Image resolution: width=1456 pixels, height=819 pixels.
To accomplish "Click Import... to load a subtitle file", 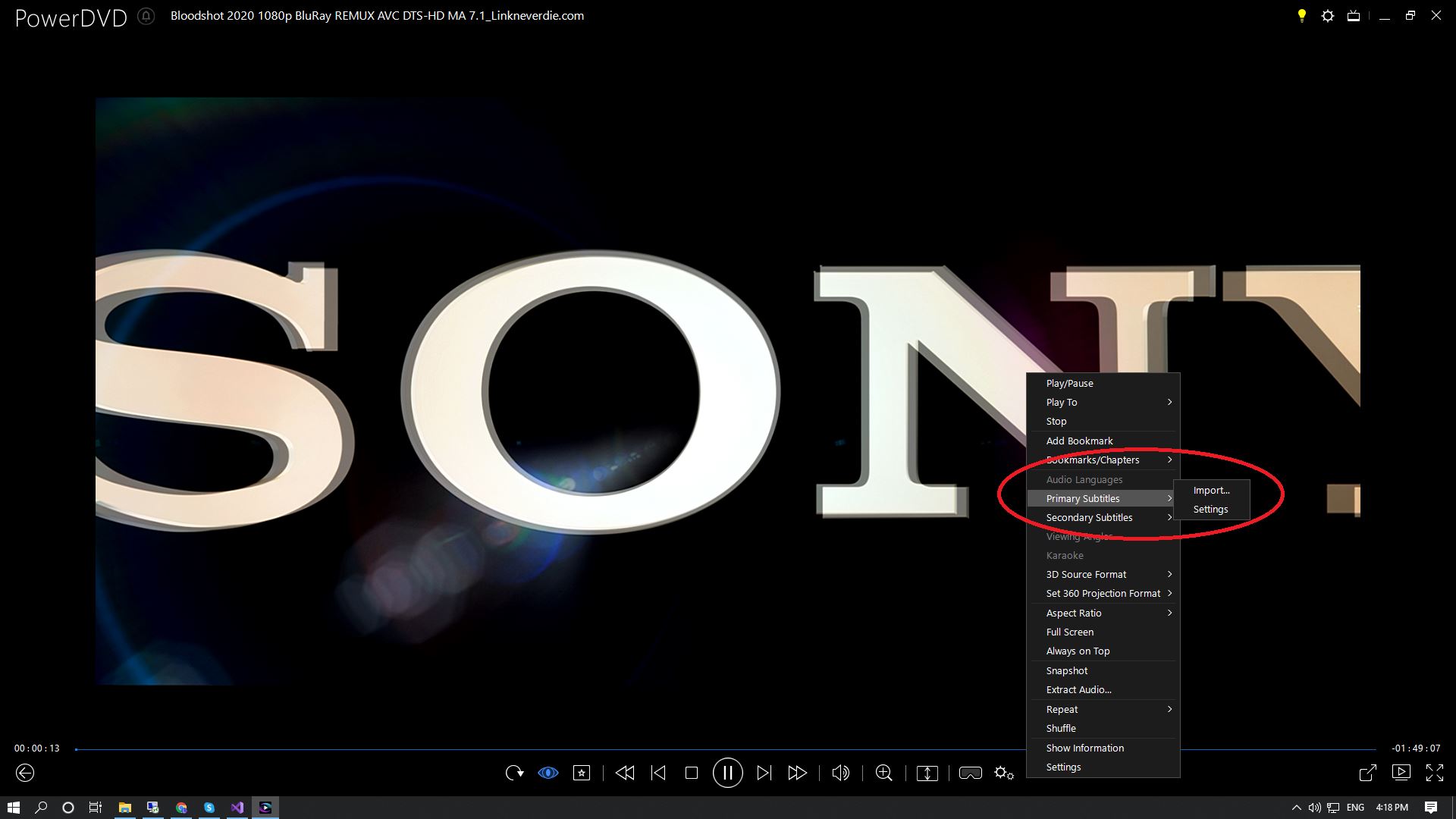I will 1212,490.
